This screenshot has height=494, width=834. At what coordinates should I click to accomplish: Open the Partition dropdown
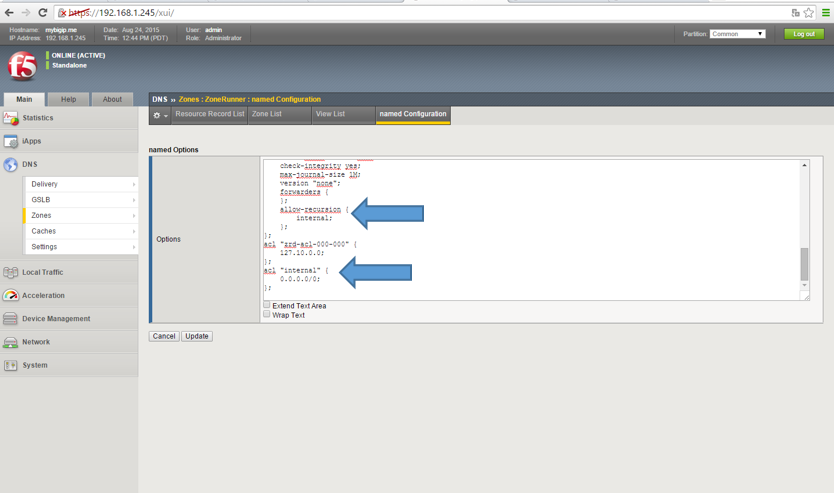(738, 34)
